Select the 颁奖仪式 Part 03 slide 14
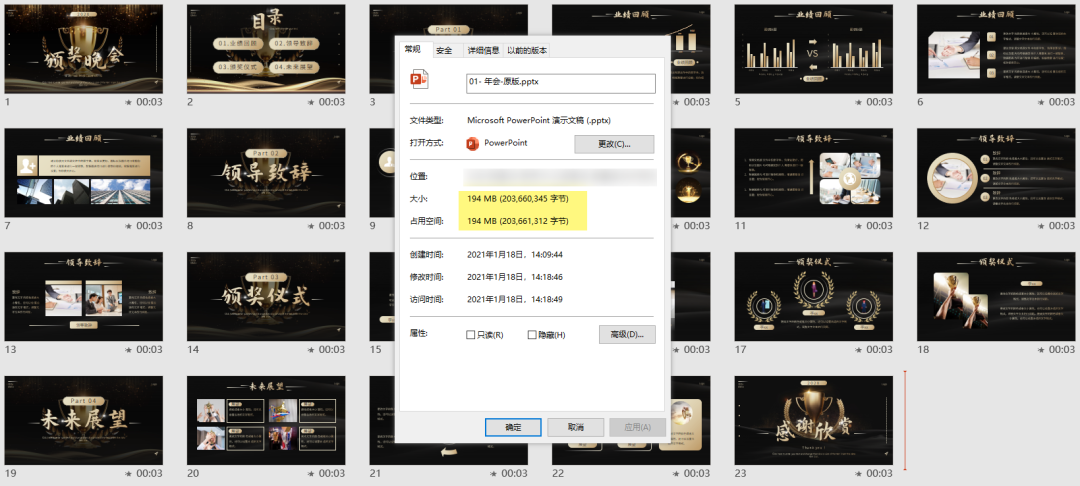Screen dimensions: 1080x486 [x=266, y=297]
